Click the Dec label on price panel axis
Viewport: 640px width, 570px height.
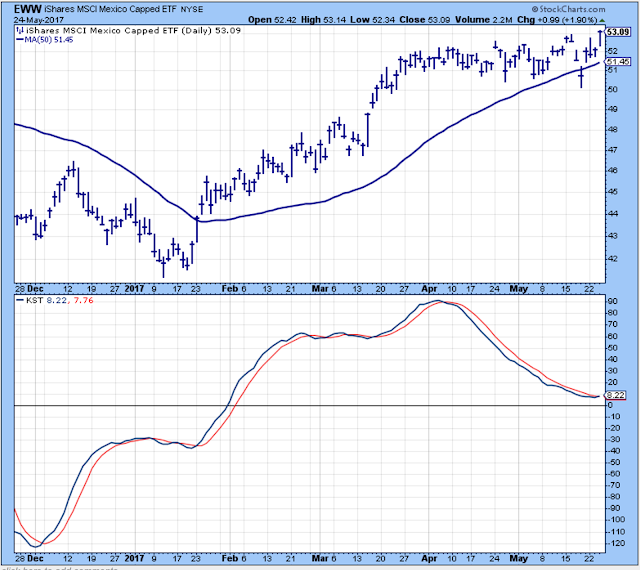pos(35,289)
